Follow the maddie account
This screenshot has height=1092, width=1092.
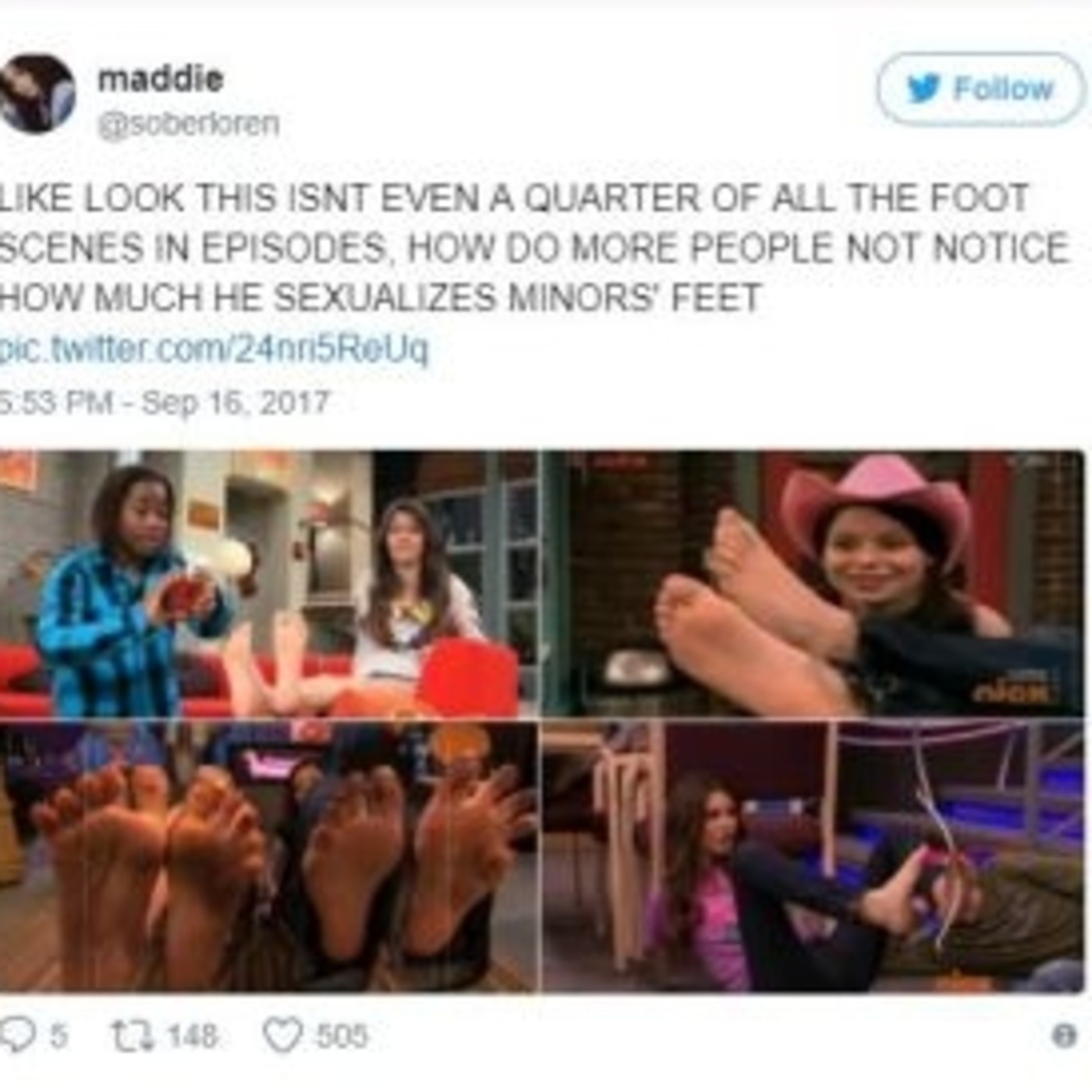click(x=980, y=89)
